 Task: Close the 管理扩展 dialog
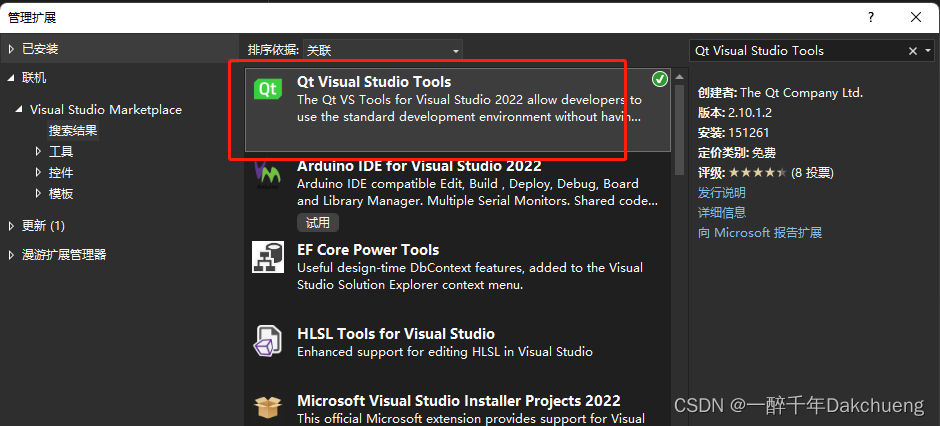pos(916,17)
